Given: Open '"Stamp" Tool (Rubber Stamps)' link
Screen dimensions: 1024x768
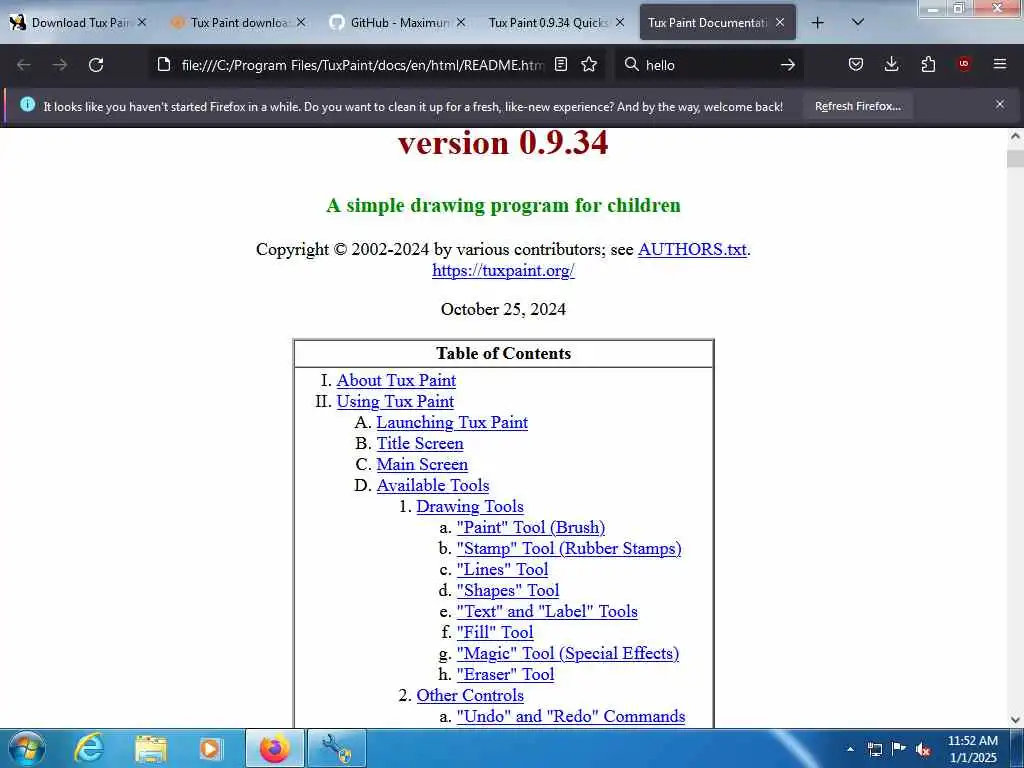Looking at the screenshot, I should [x=569, y=548].
